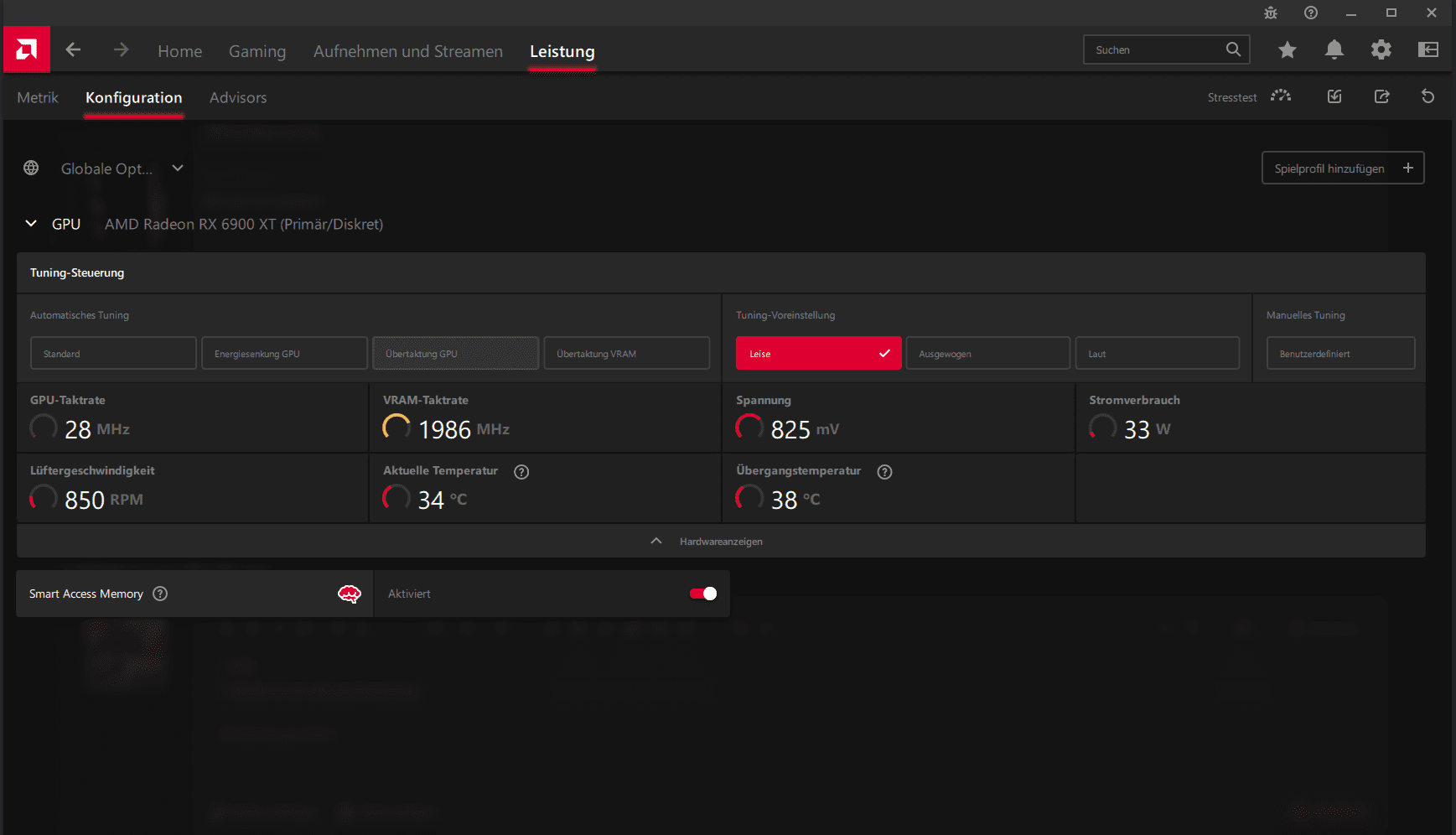Open Aktuelle Temperatur help icon
The height and width of the screenshot is (835, 1456).
pos(521,471)
